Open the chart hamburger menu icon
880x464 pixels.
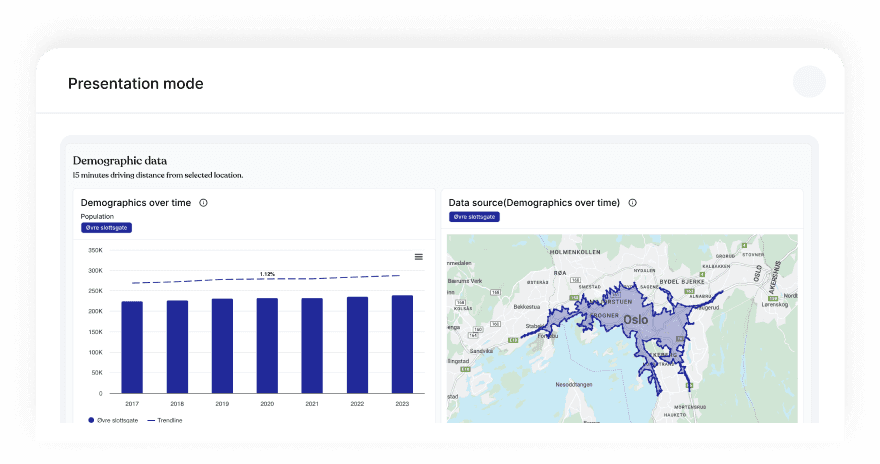(x=419, y=257)
